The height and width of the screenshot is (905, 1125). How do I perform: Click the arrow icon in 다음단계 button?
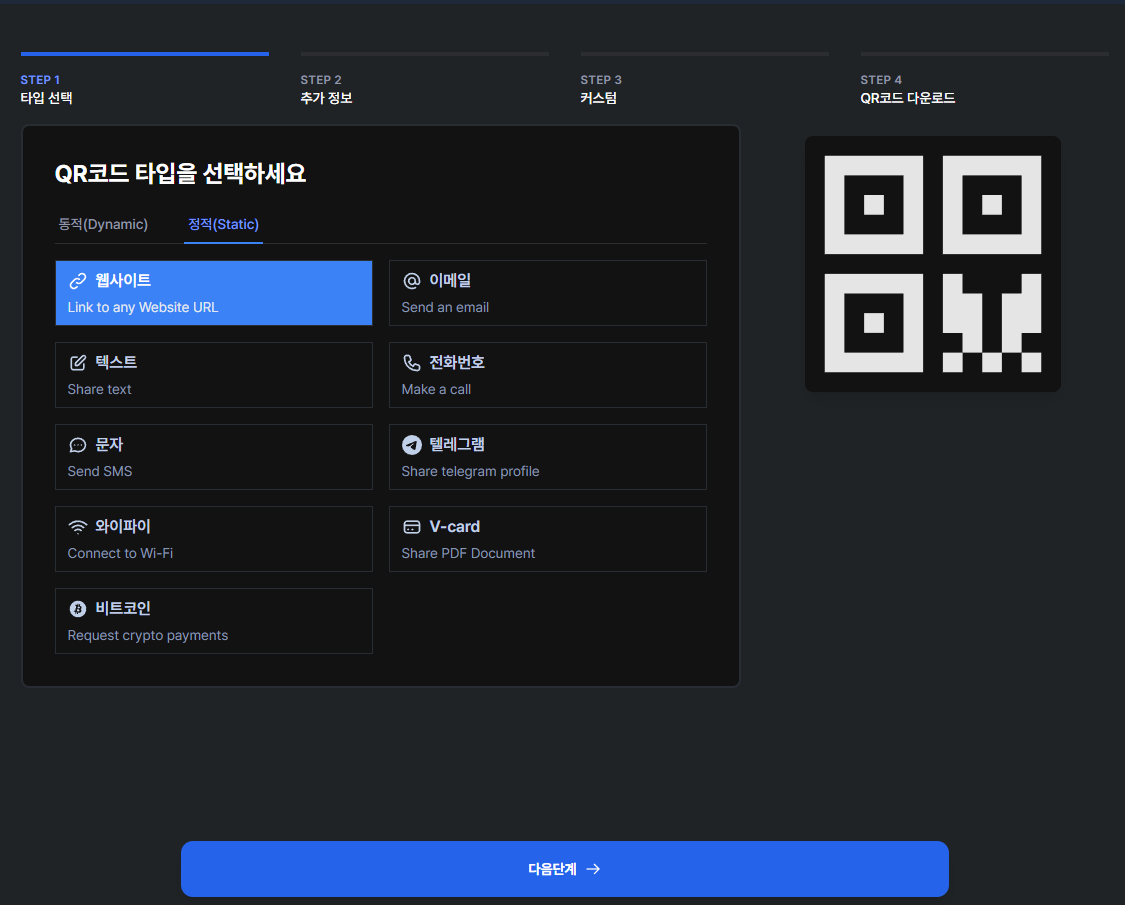[593, 869]
